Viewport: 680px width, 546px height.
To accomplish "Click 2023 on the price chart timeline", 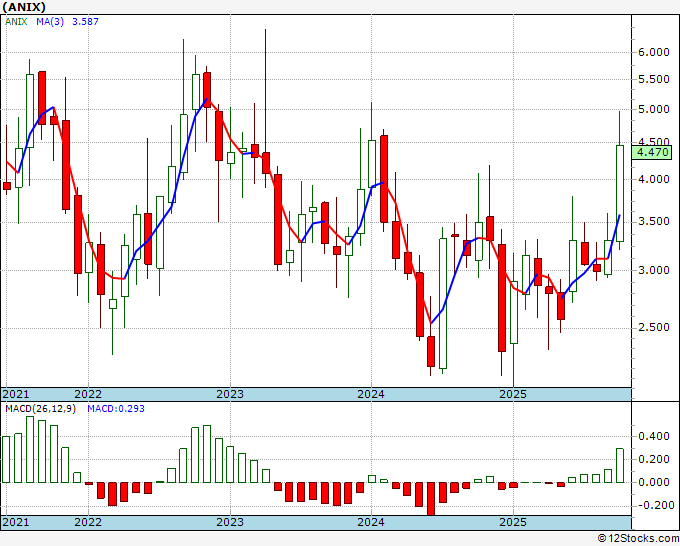I will tap(230, 394).
